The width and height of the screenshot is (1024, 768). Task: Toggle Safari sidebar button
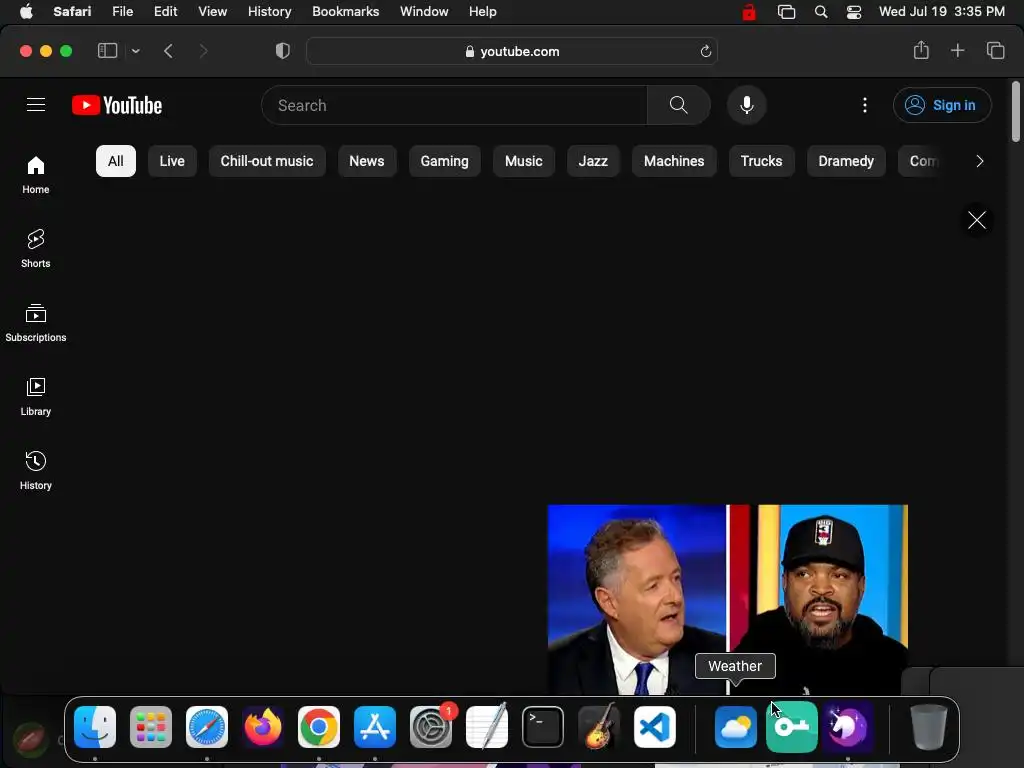(107, 51)
